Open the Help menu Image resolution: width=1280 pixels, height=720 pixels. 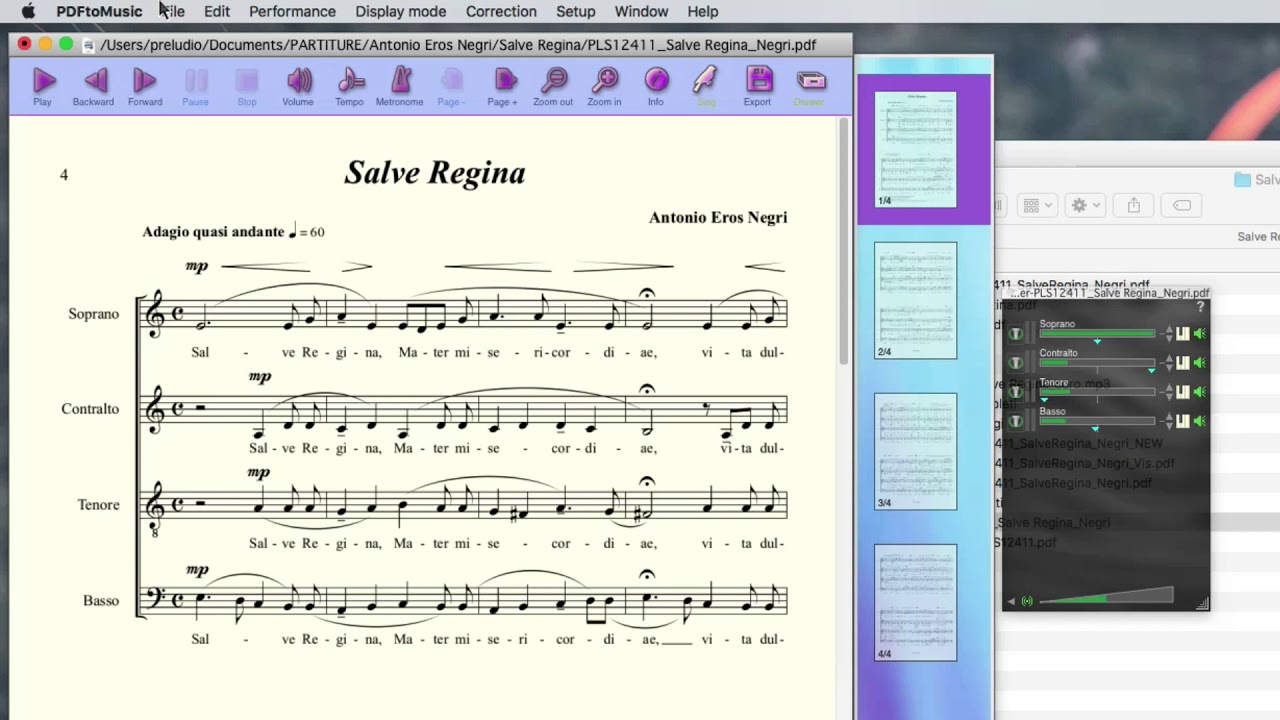703,11
